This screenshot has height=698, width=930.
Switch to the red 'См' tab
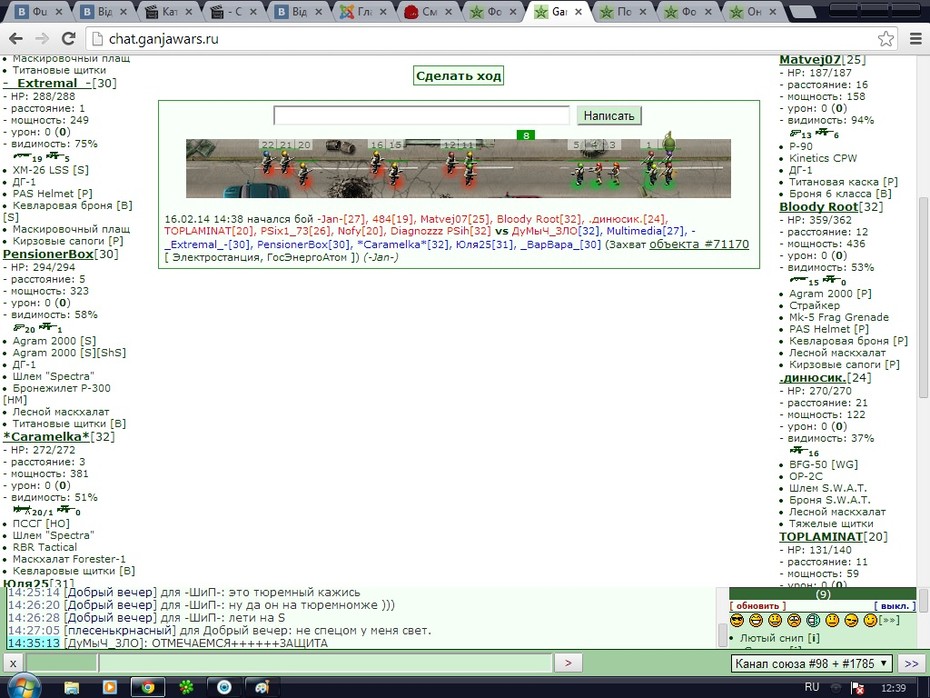tap(428, 11)
